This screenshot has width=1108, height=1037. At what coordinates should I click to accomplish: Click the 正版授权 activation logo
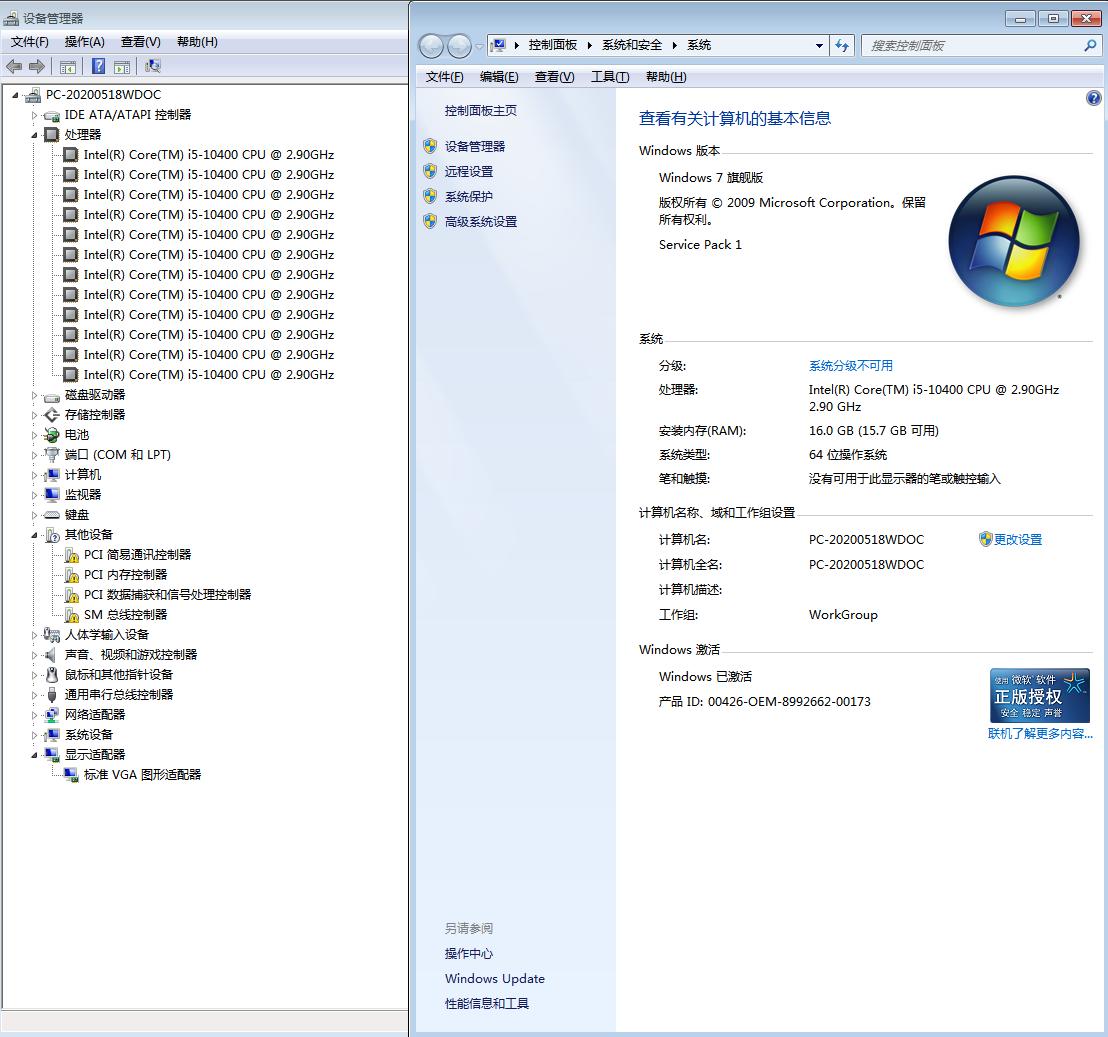click(x=1040, y=694)
